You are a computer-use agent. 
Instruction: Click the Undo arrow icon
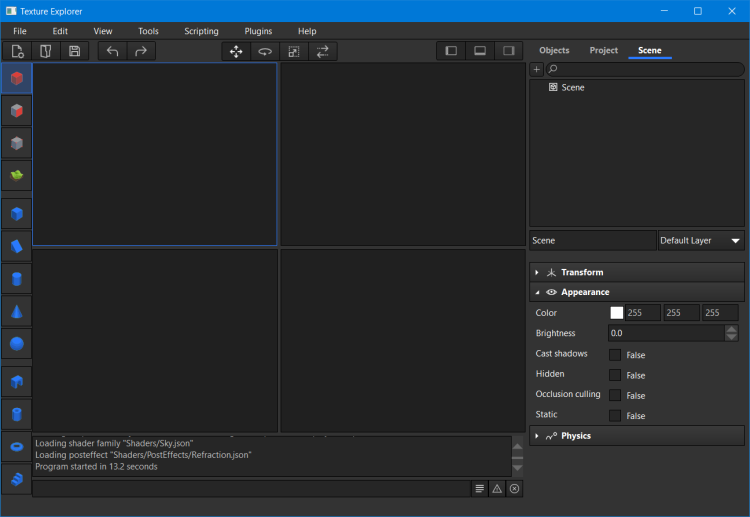(x=112, y=51)
